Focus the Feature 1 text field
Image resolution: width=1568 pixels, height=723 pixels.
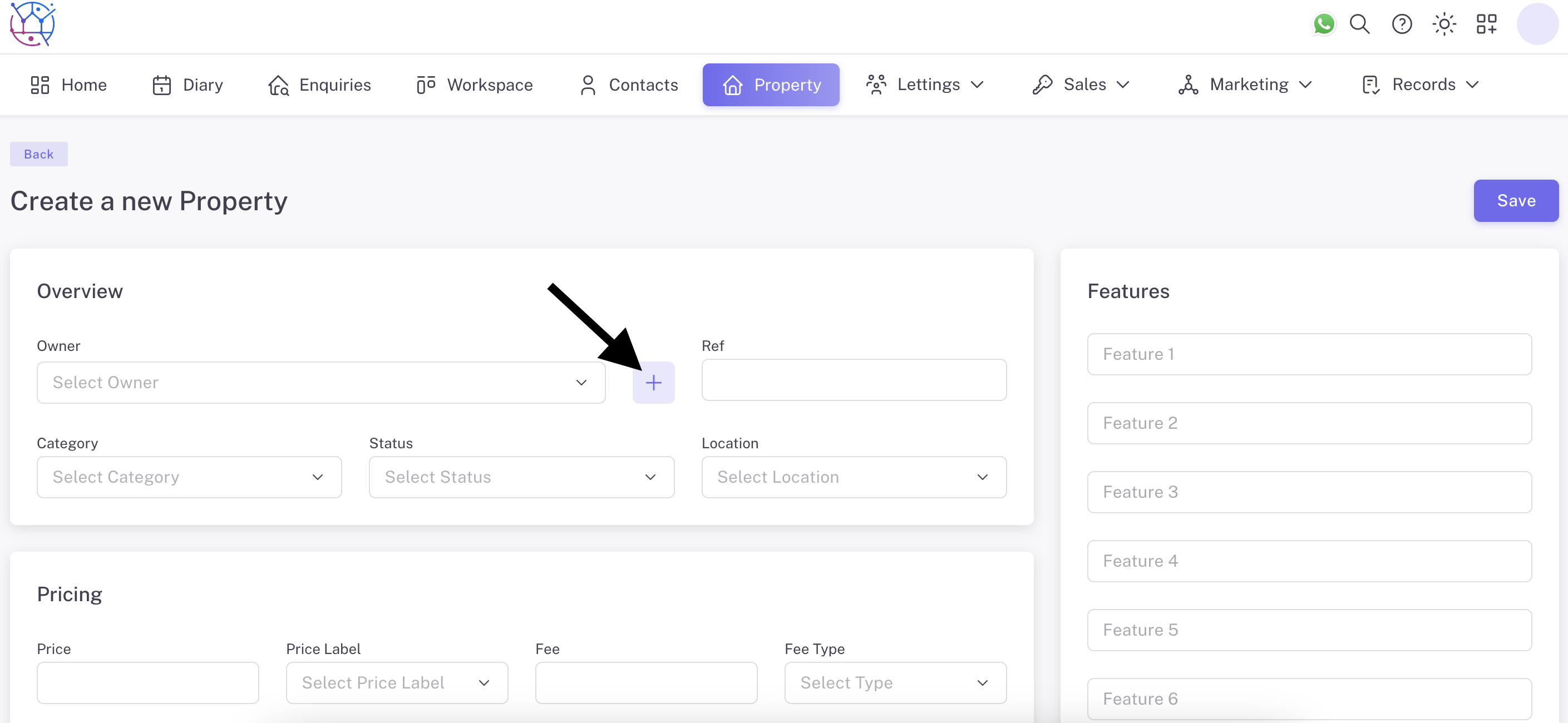(1309, 354)
